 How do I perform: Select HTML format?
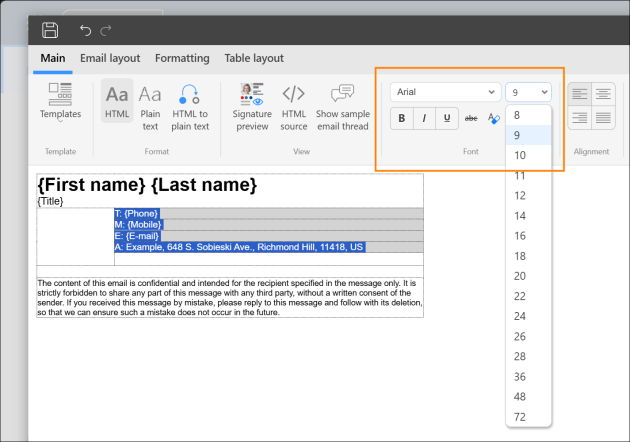[117, 102]
